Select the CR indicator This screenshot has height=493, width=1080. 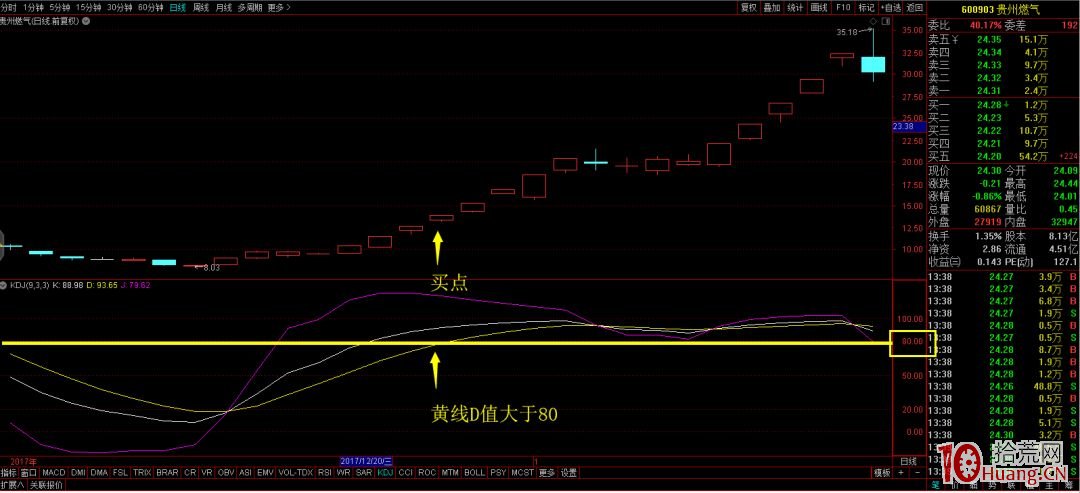[190, 473]
